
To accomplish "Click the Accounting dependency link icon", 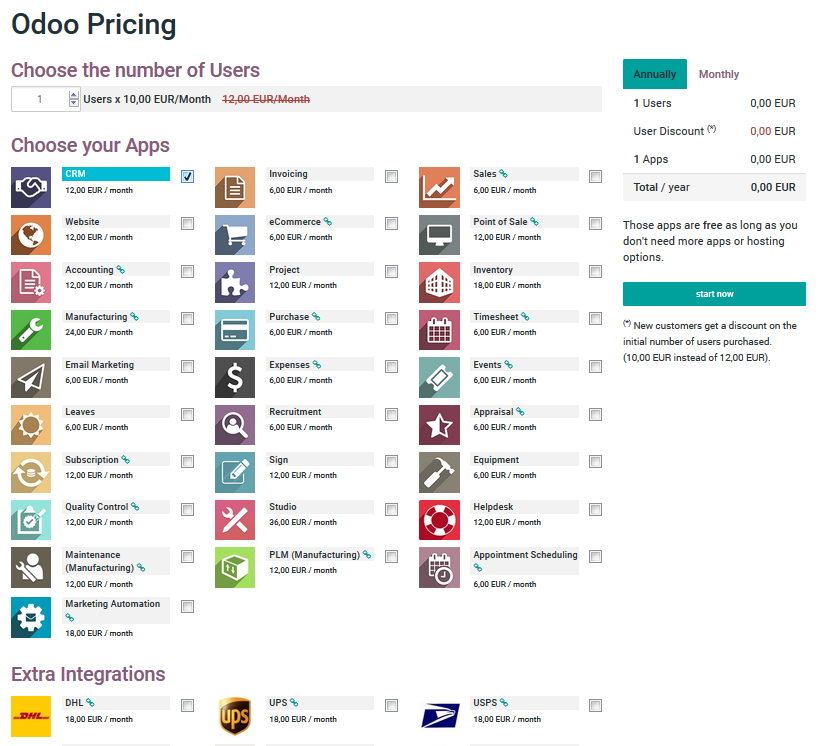I will [x=121, y=269].
